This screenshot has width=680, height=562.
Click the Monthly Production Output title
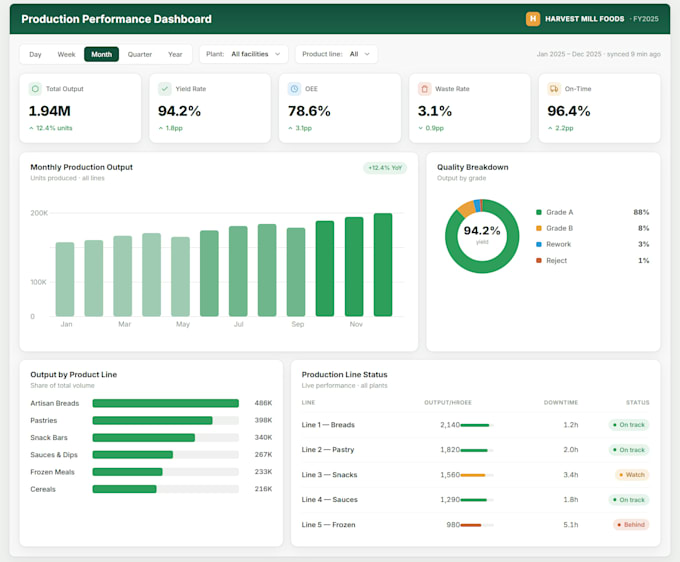[x=82, y=167]
